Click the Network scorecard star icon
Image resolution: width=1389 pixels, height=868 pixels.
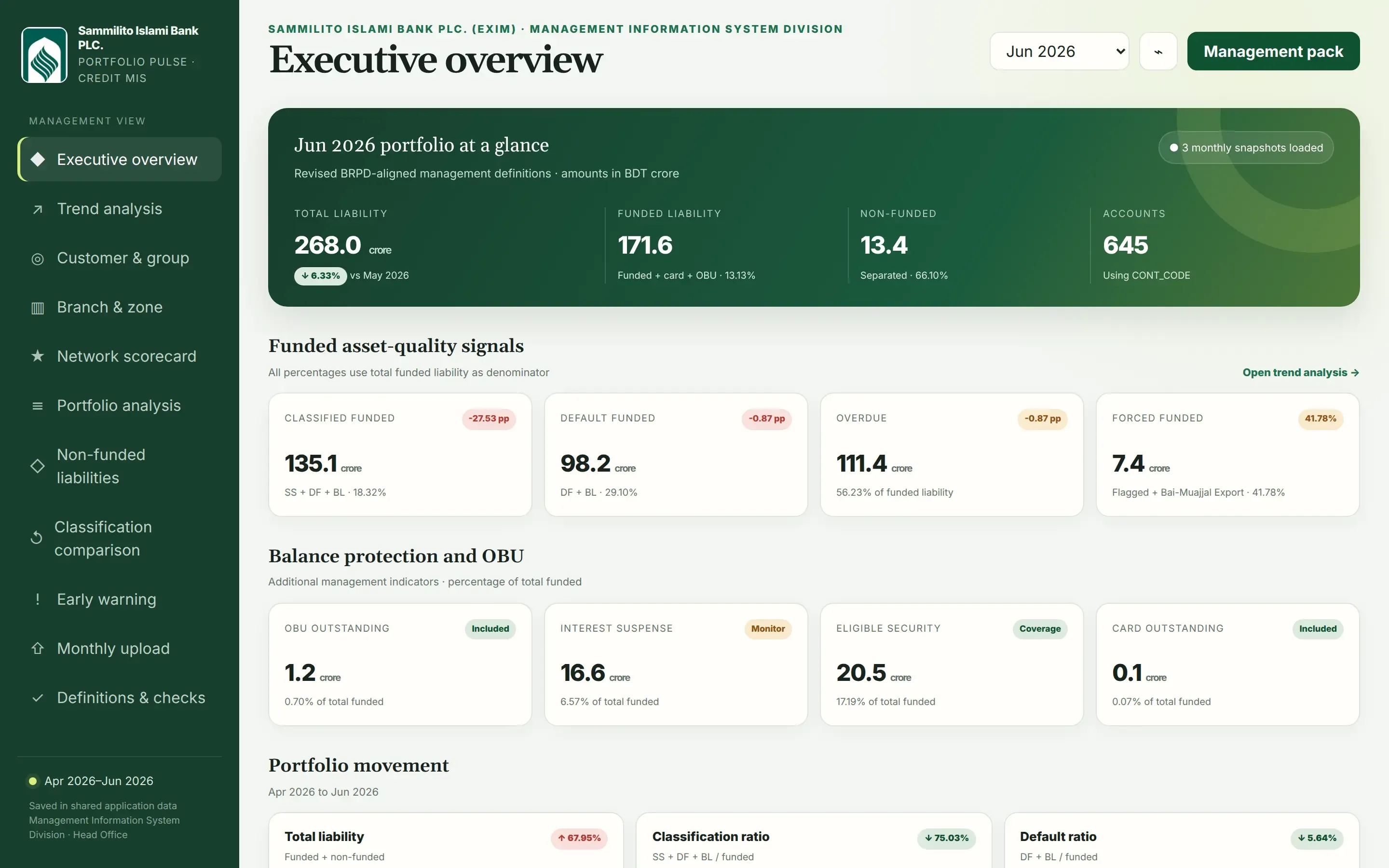click(x=38, y=356)
